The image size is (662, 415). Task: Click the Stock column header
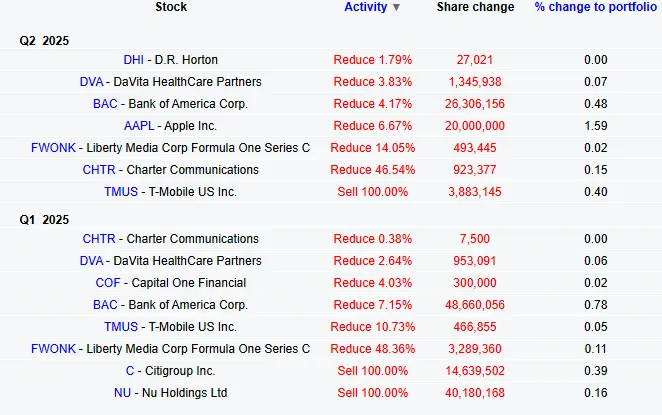pos(171,7)
